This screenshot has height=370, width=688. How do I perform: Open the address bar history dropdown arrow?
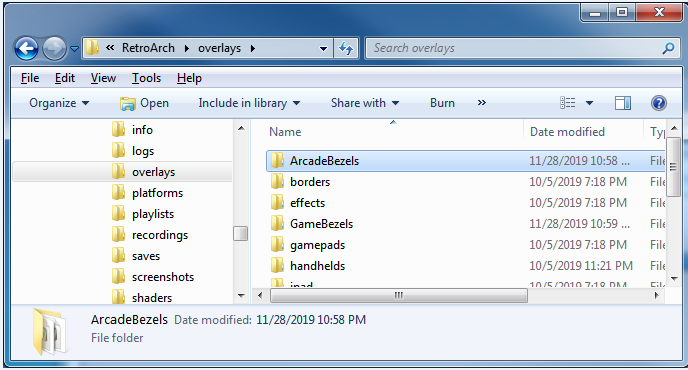tap(323, 49)
